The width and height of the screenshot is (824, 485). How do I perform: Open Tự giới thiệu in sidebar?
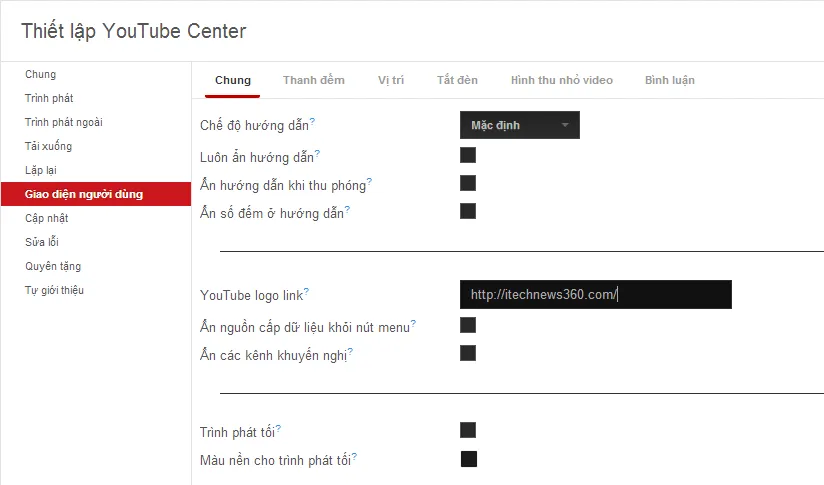(x=96, y=290)
